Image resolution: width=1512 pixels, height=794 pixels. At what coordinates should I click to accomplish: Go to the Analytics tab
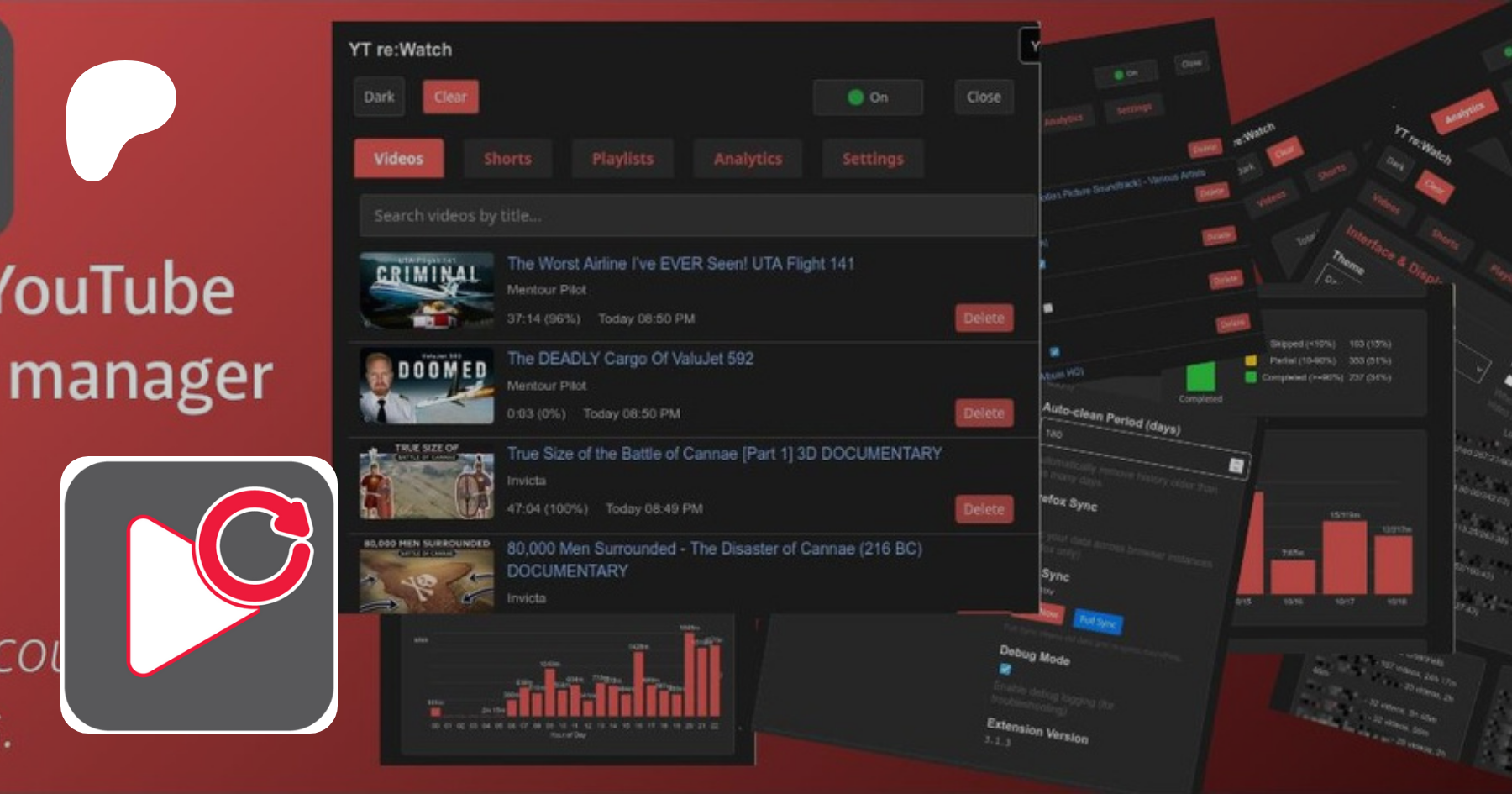point(748,159)
